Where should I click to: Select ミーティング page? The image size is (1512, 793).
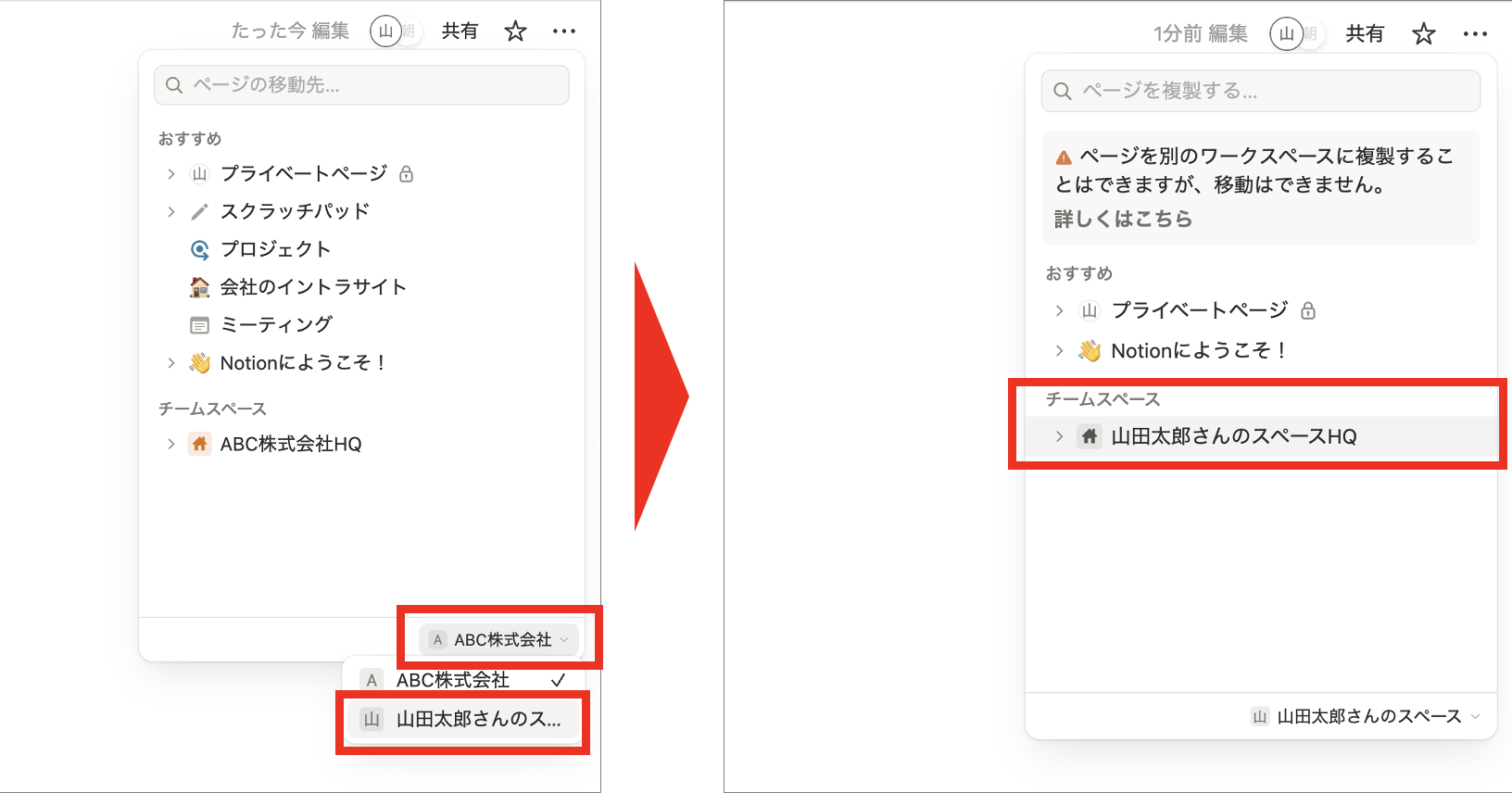(x=276, y=325)
